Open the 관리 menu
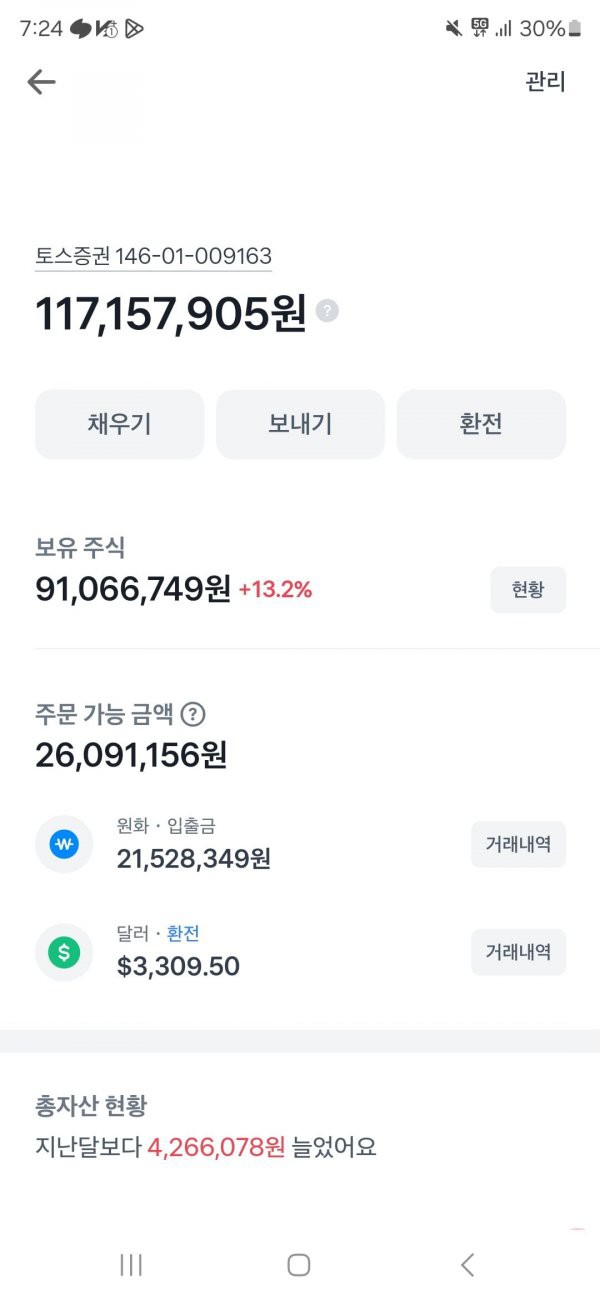This screenshot has height=1300, width=600. pyautogui.click(x=546, y=82)
